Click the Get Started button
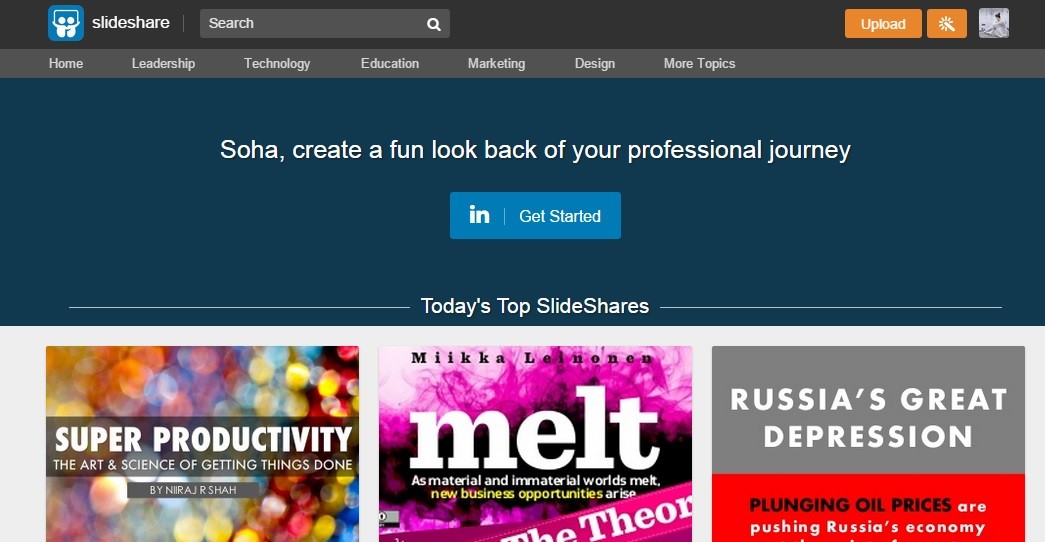1045x542 pixels. tap(535, 215)
